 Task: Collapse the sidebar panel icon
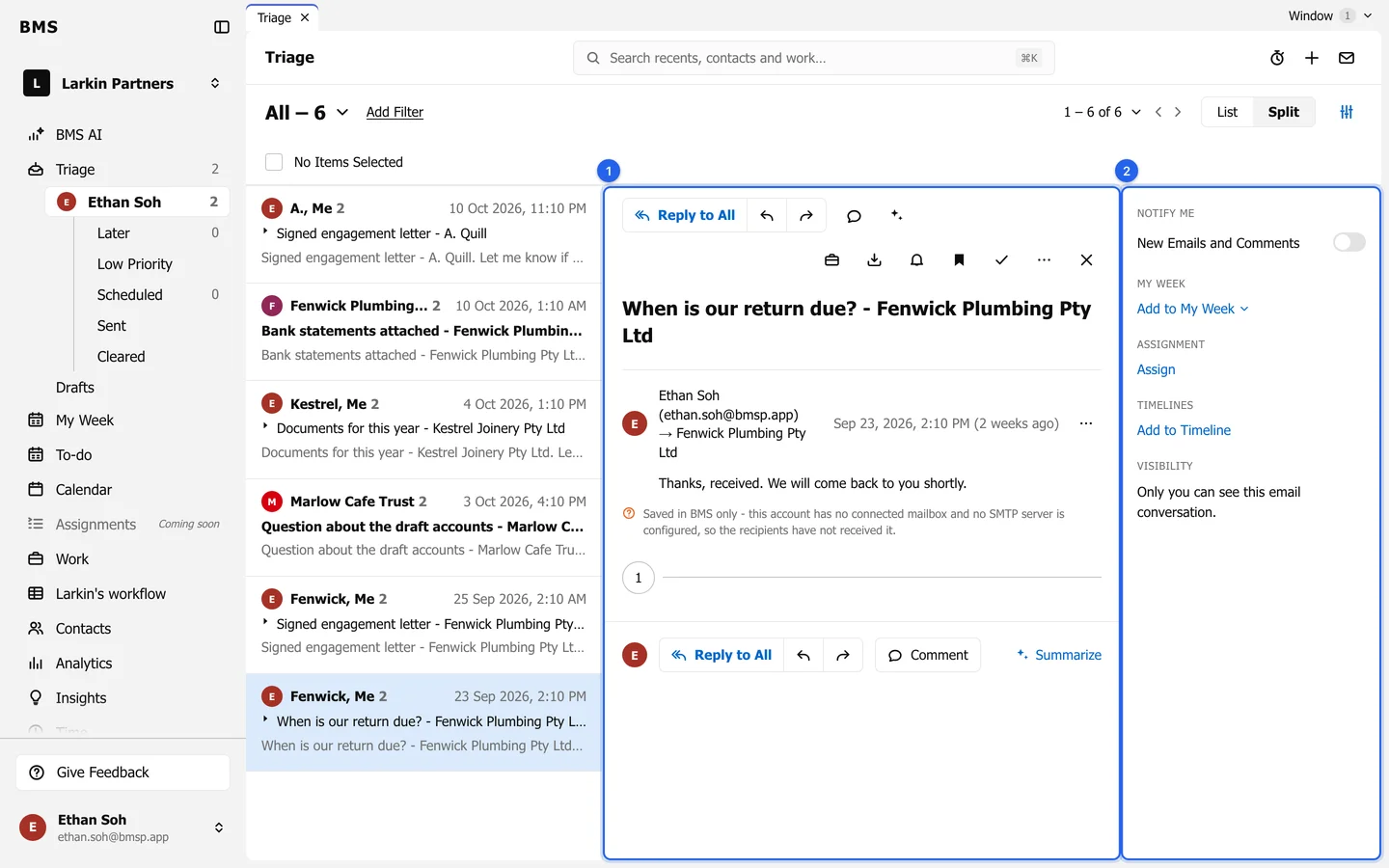(x=222, y=27)
